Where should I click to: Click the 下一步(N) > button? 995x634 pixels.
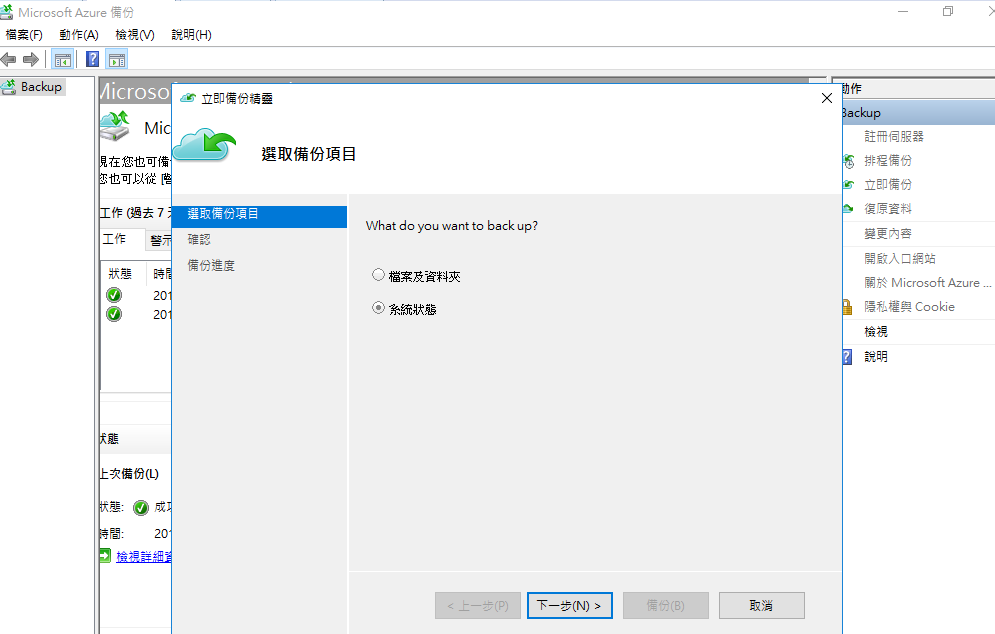tap(569, 605)
